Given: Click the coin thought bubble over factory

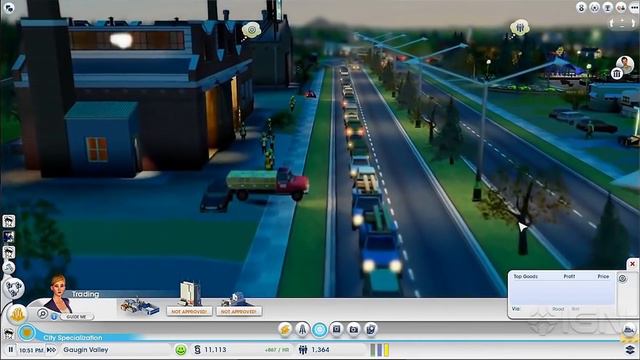Looking at the screenshot, I should [x=251, y=30].
